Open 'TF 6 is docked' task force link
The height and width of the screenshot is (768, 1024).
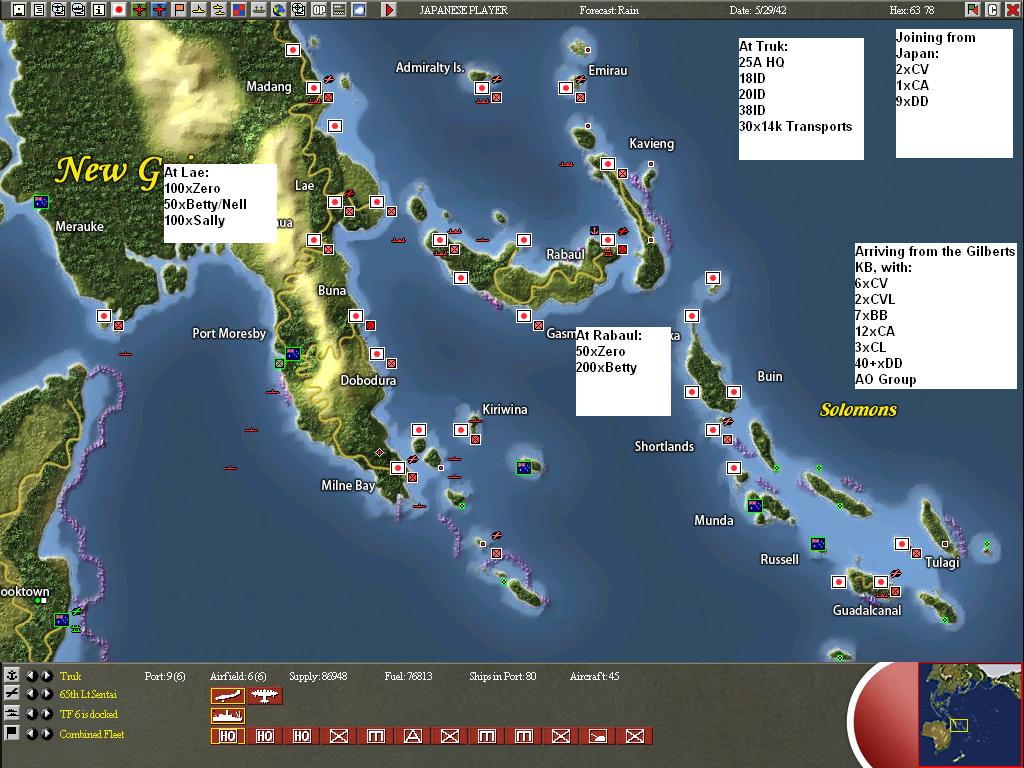pos(89,714)
